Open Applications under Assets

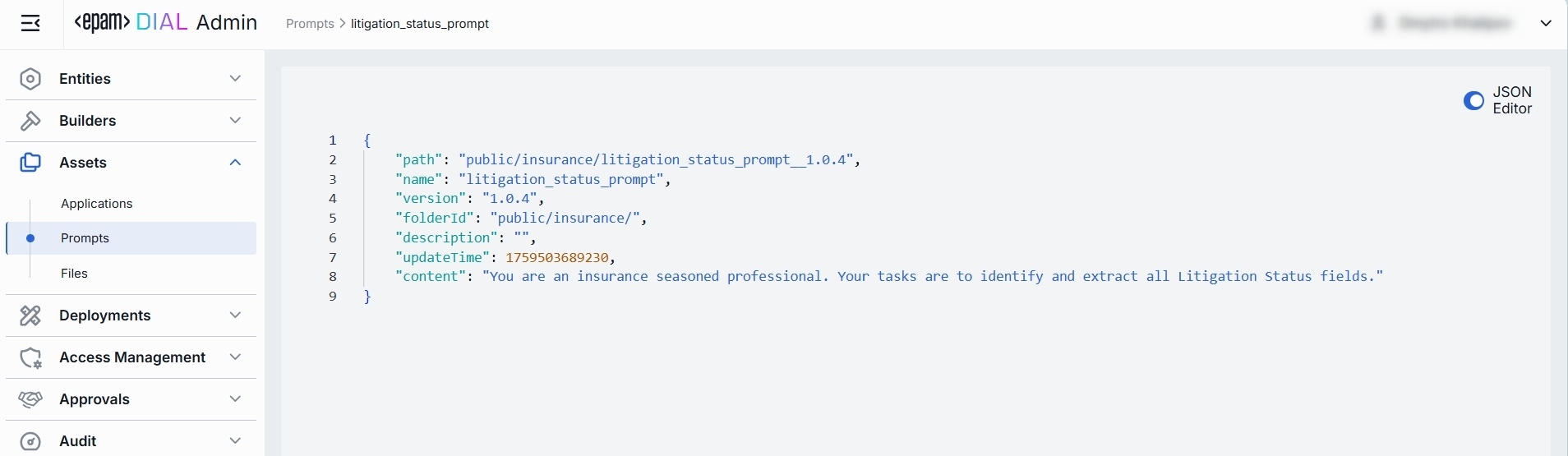[96, 204]
